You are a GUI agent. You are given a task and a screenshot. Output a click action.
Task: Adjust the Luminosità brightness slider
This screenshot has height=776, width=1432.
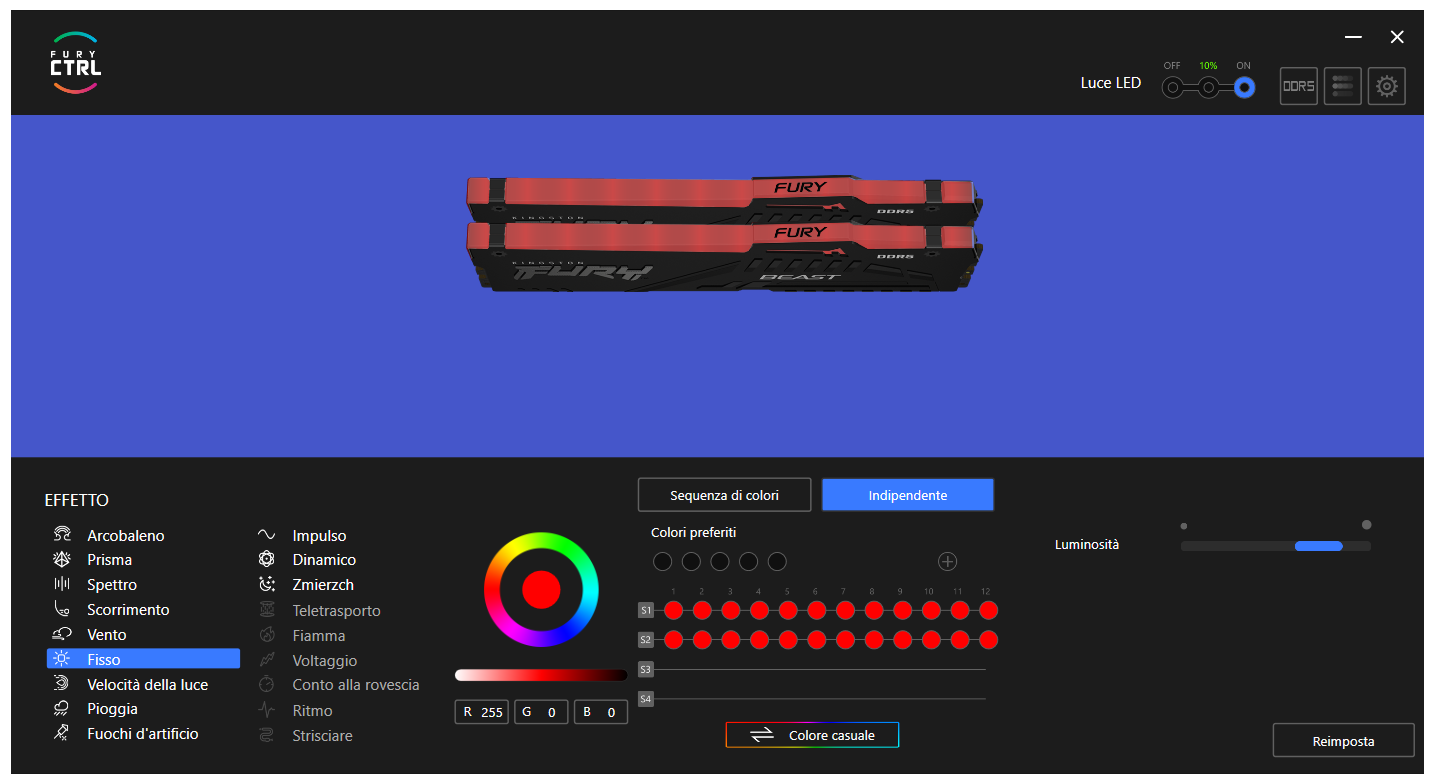coord(1275,546)
